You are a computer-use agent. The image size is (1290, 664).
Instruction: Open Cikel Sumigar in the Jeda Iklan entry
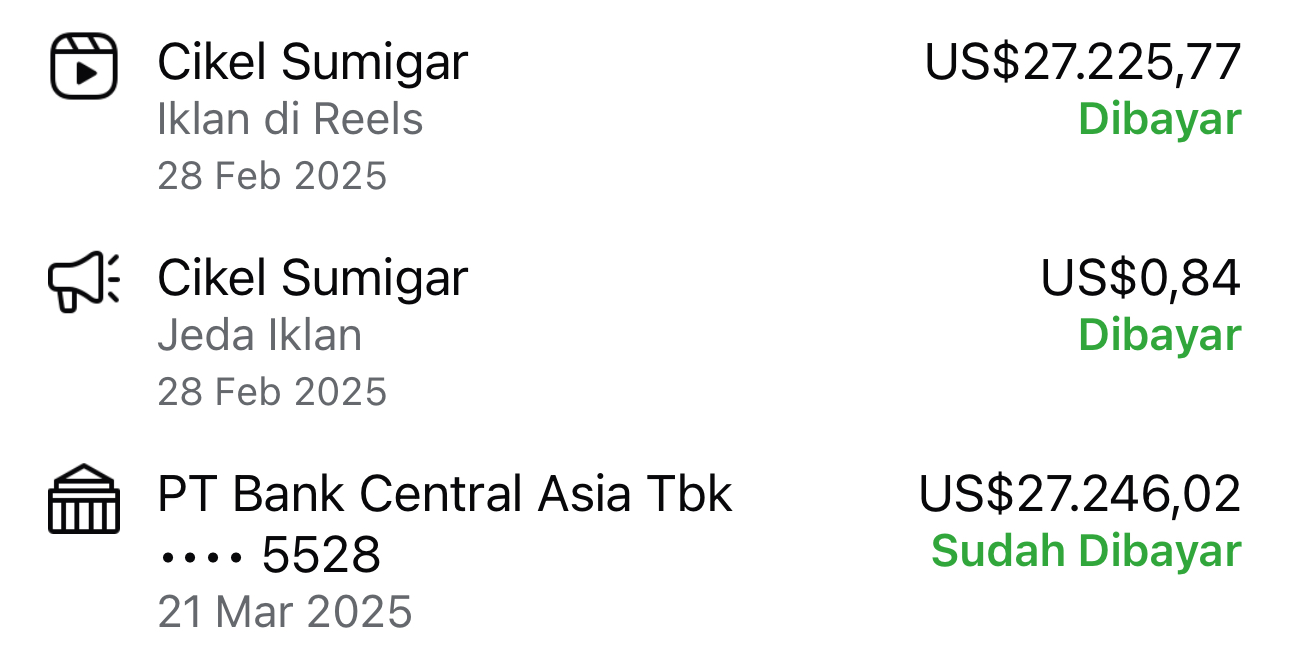(x=312, y=278)
